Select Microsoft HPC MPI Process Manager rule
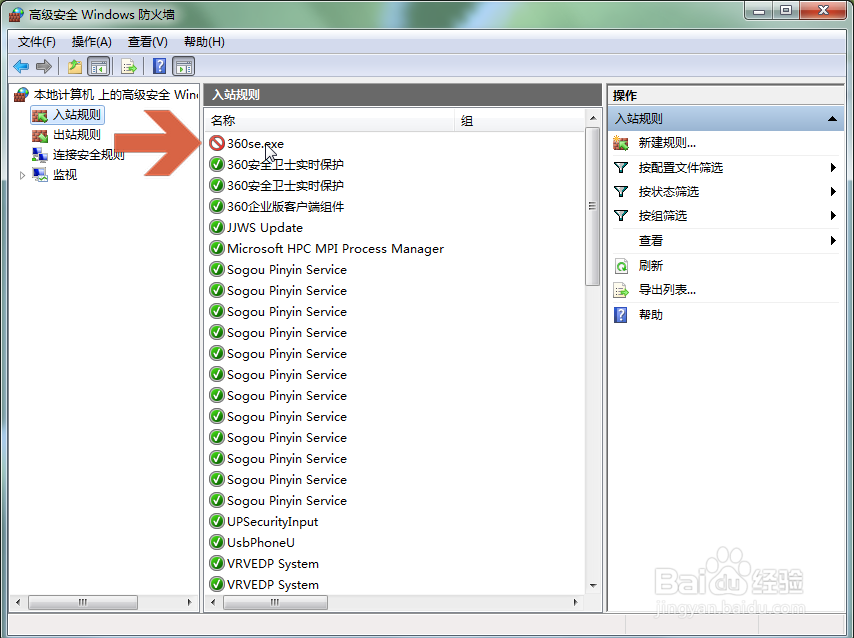This screenshot has height=638, width=854. point(335,249)
